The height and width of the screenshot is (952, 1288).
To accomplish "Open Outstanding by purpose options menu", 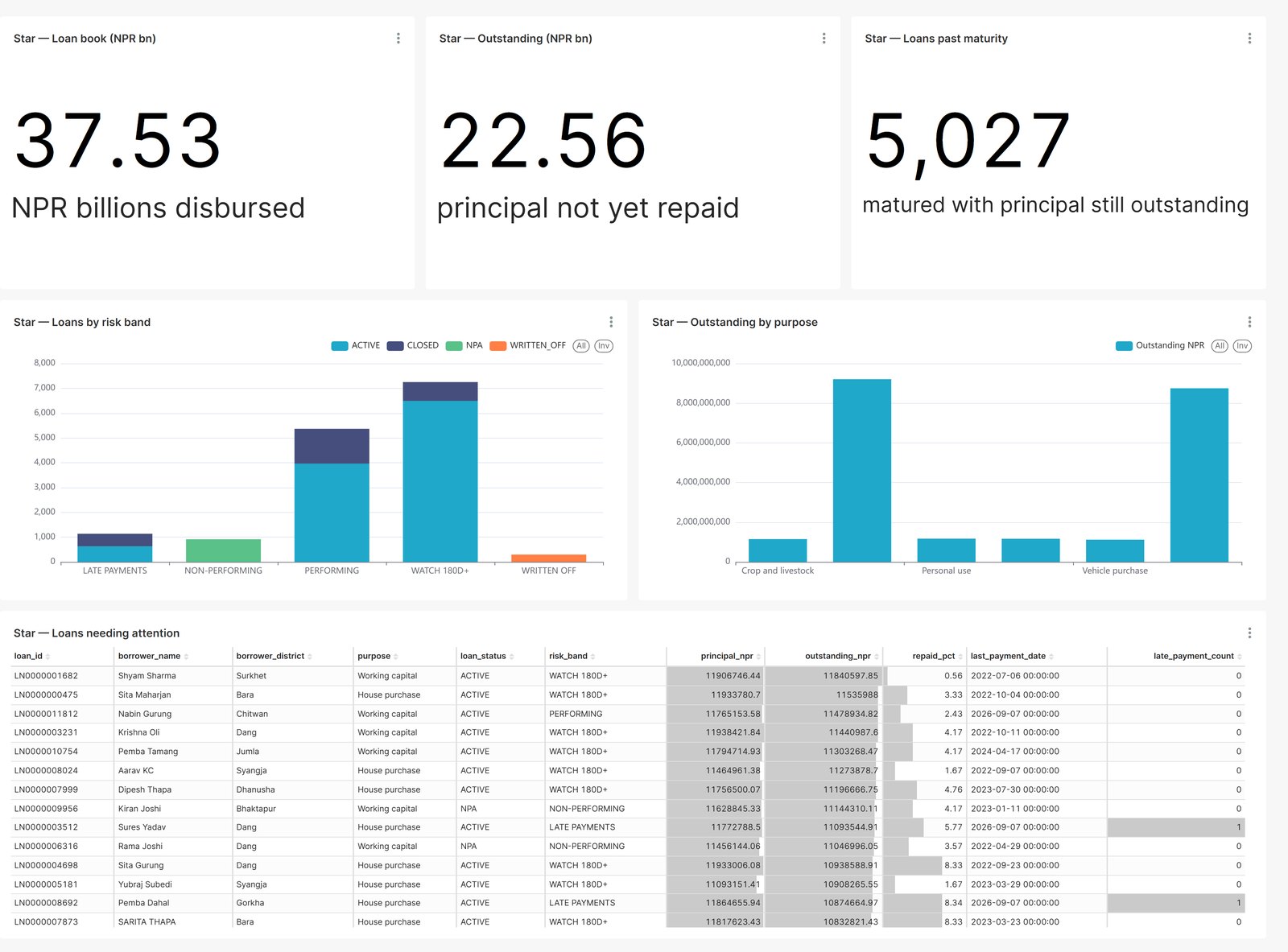I will (1249, 322).
